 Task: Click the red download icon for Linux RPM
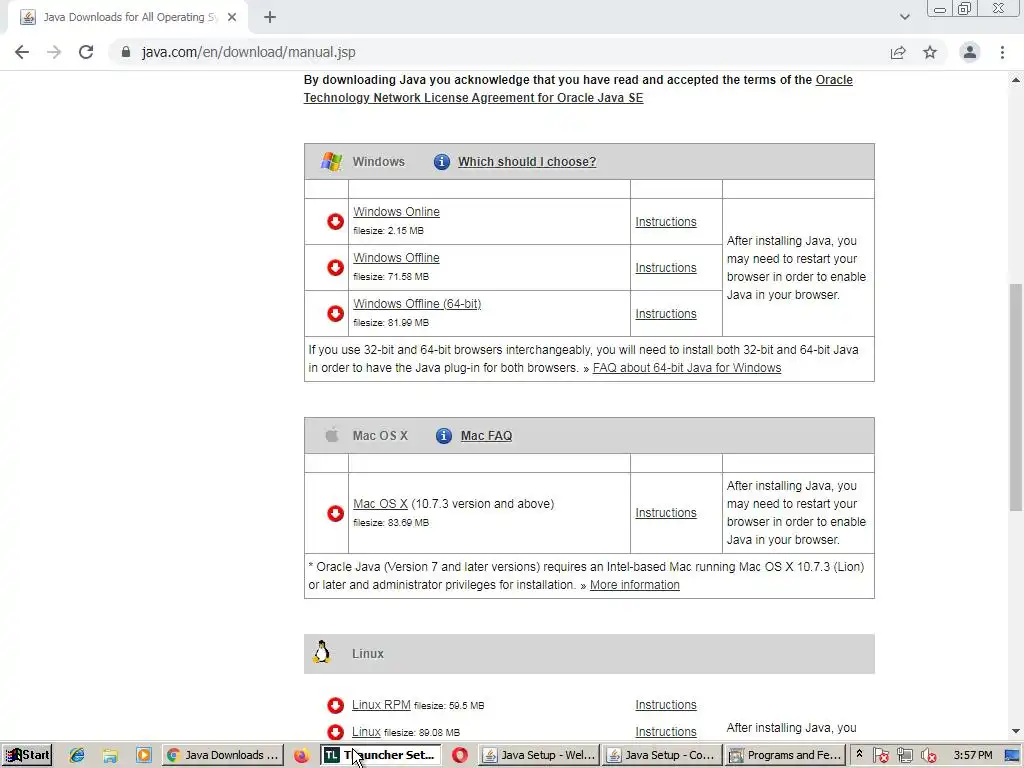pos(335,705)
